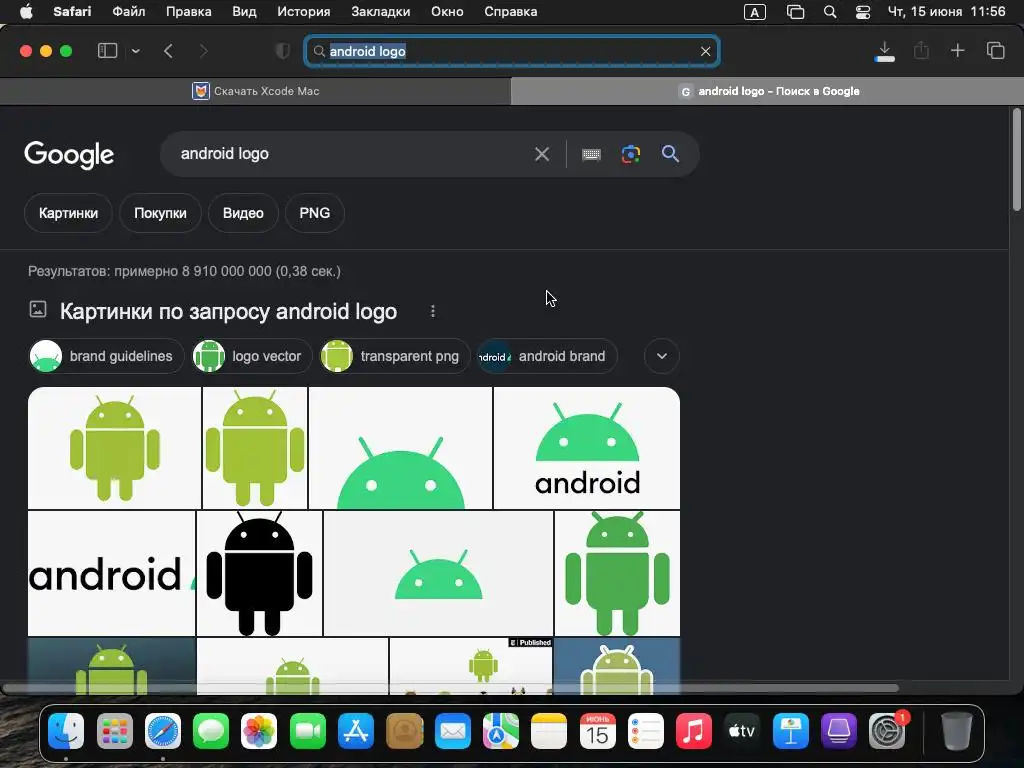The width and height of the screenshot is (1024, 768).
Task: Clear the Google search query
Action: 542,154
